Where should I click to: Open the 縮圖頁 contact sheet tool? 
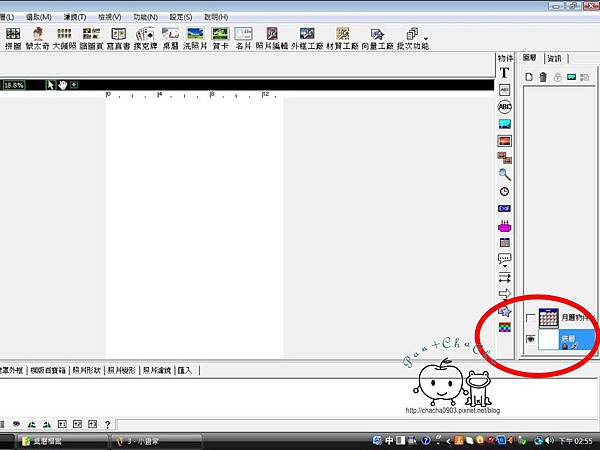[x=91, y=38]
